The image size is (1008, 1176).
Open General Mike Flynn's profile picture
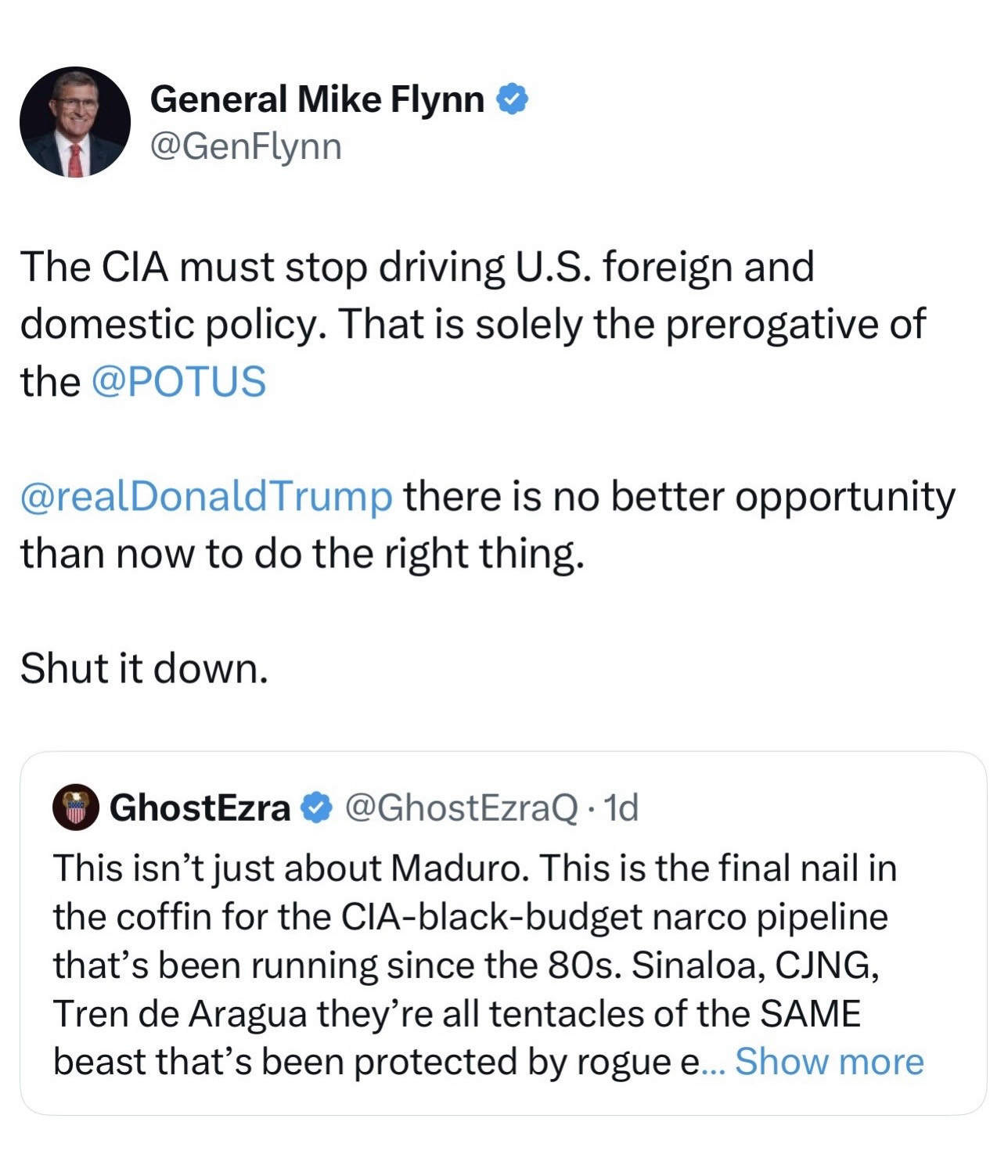point(75,122)
